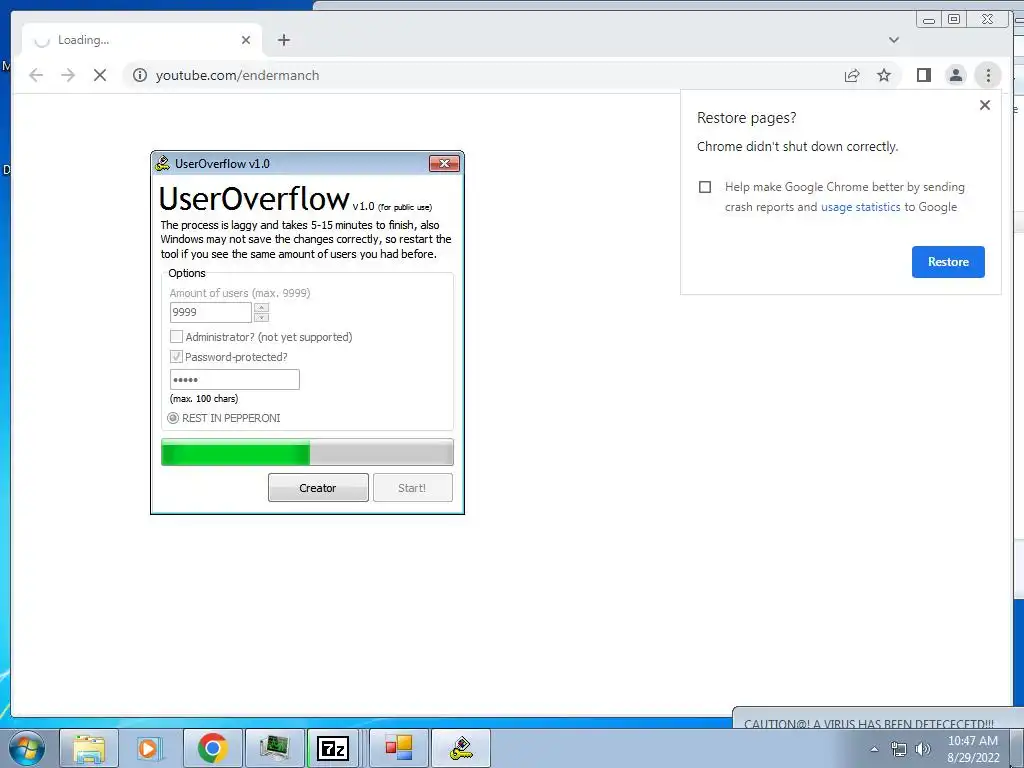Click the green progress bar
The width and height of the screenshot is (1024, 768).
tap(307, 452)
